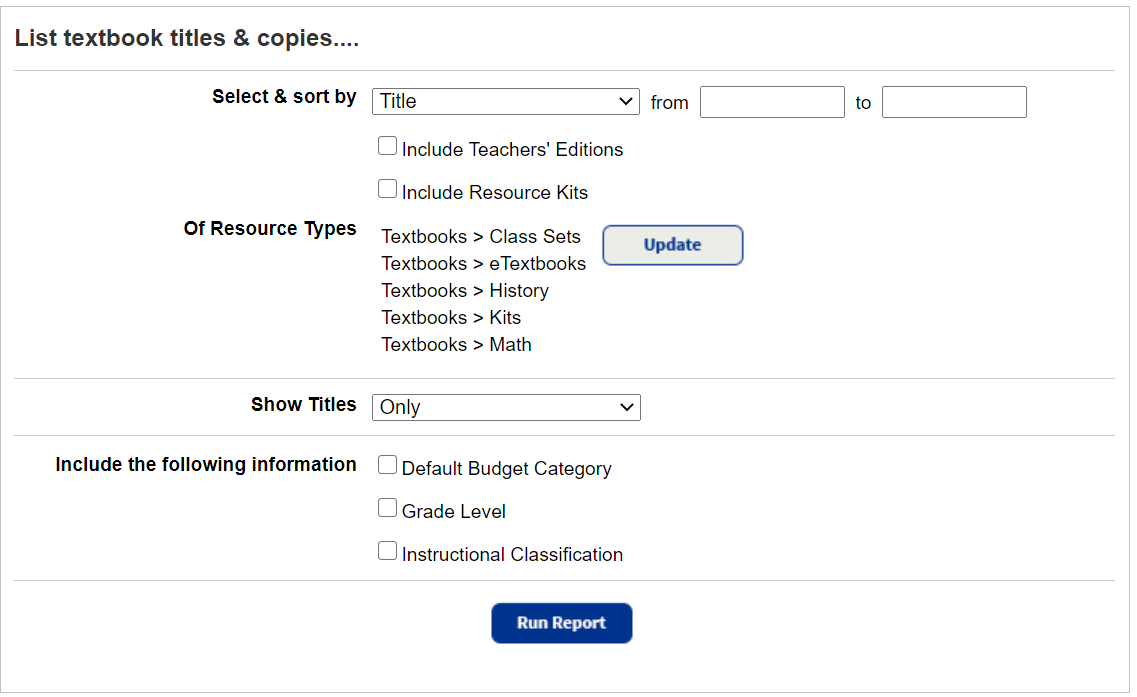
Task: Click the Run Report button
Action: coord(561,622)
